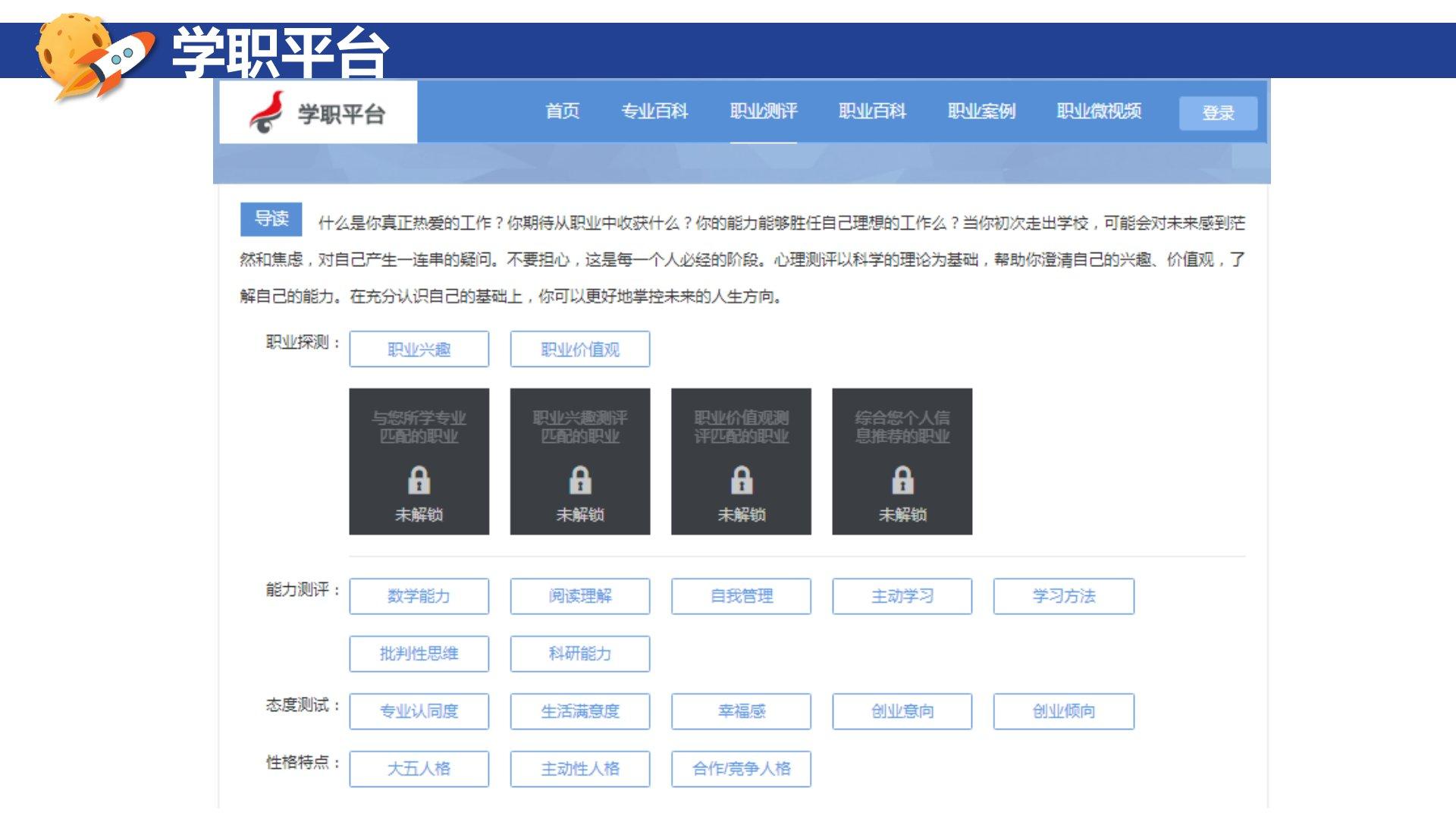Click lock icon on 职业价值观测评匹配的职业 card
Image resolution: width=1456 pixels, height=819 pixels.
pyautogui.click(x=741, y=480)
